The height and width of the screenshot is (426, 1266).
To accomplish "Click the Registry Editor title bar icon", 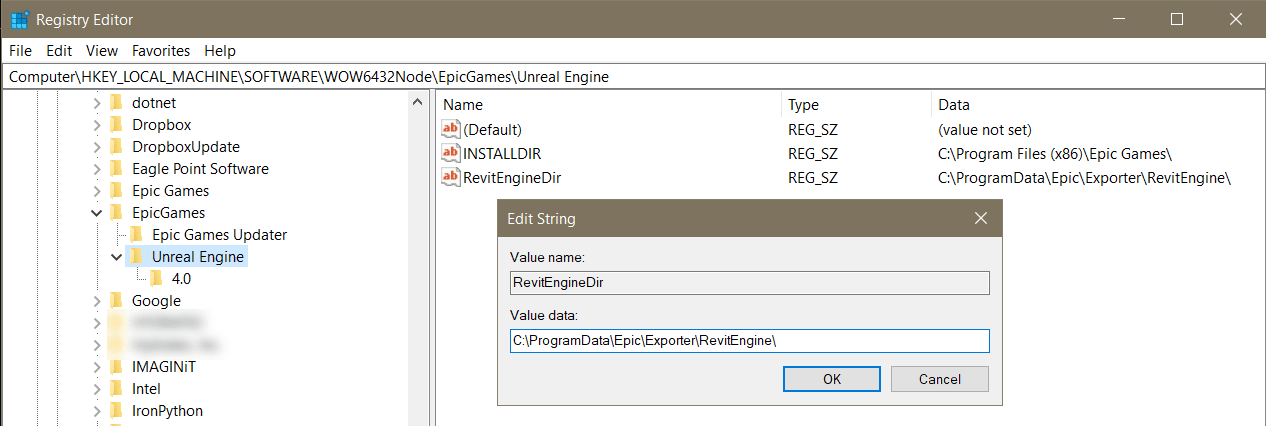I will pos(19,19).
